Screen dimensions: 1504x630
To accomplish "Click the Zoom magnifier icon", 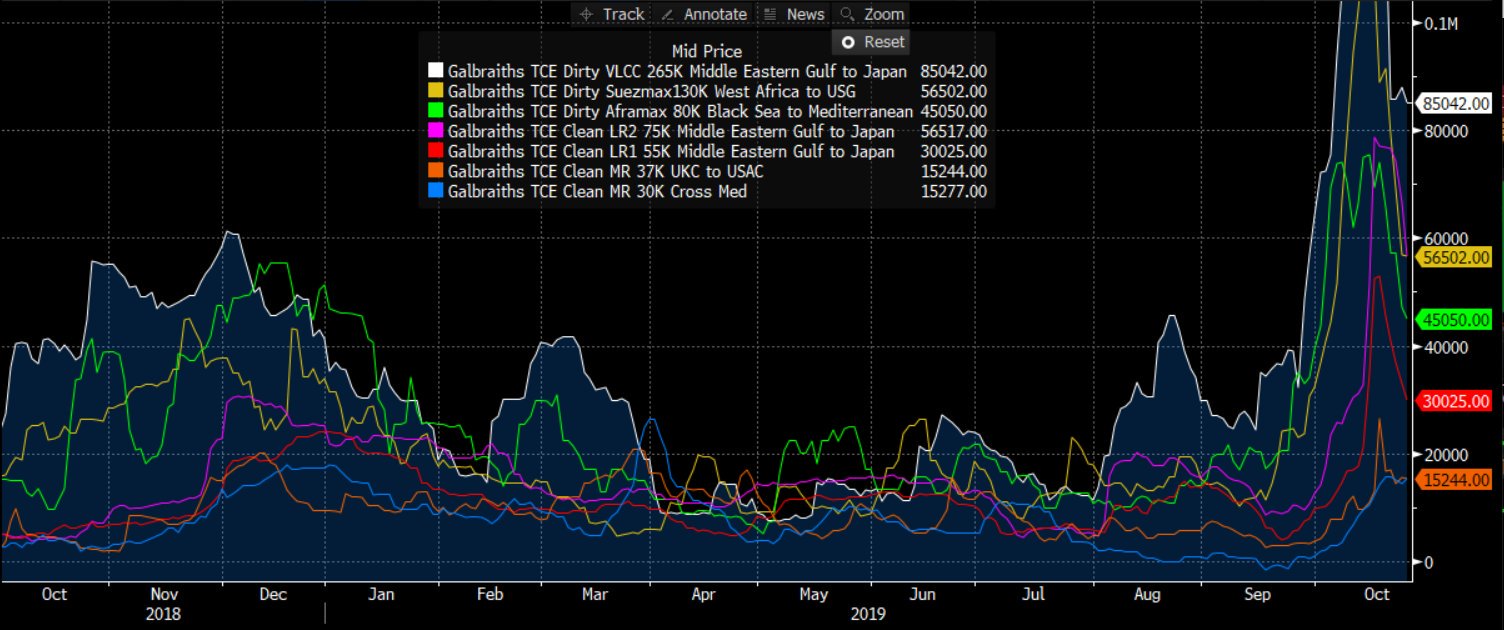I will [x=848, y=14].
